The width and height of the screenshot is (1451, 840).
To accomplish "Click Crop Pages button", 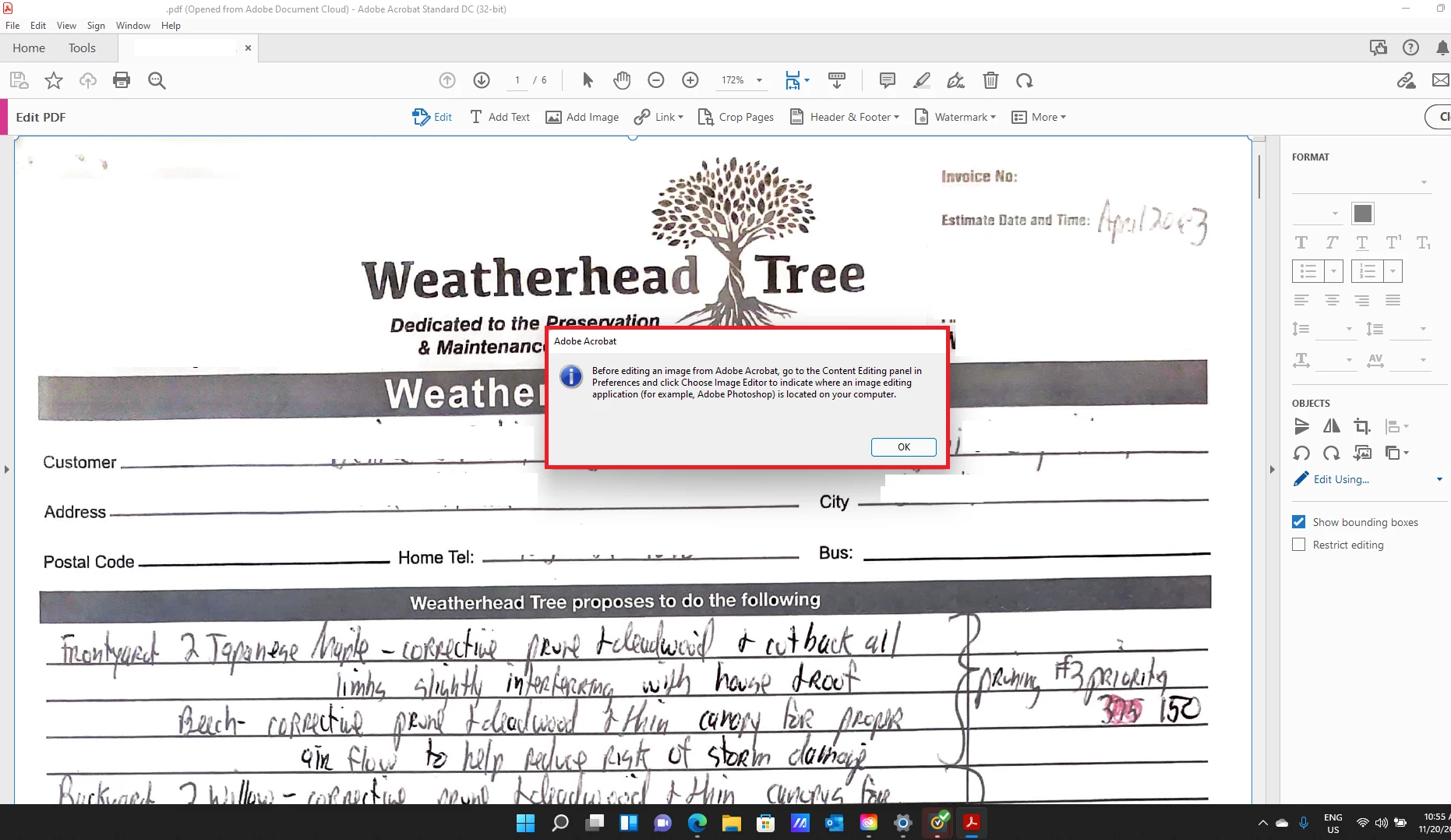I will [x=736, y=117].
